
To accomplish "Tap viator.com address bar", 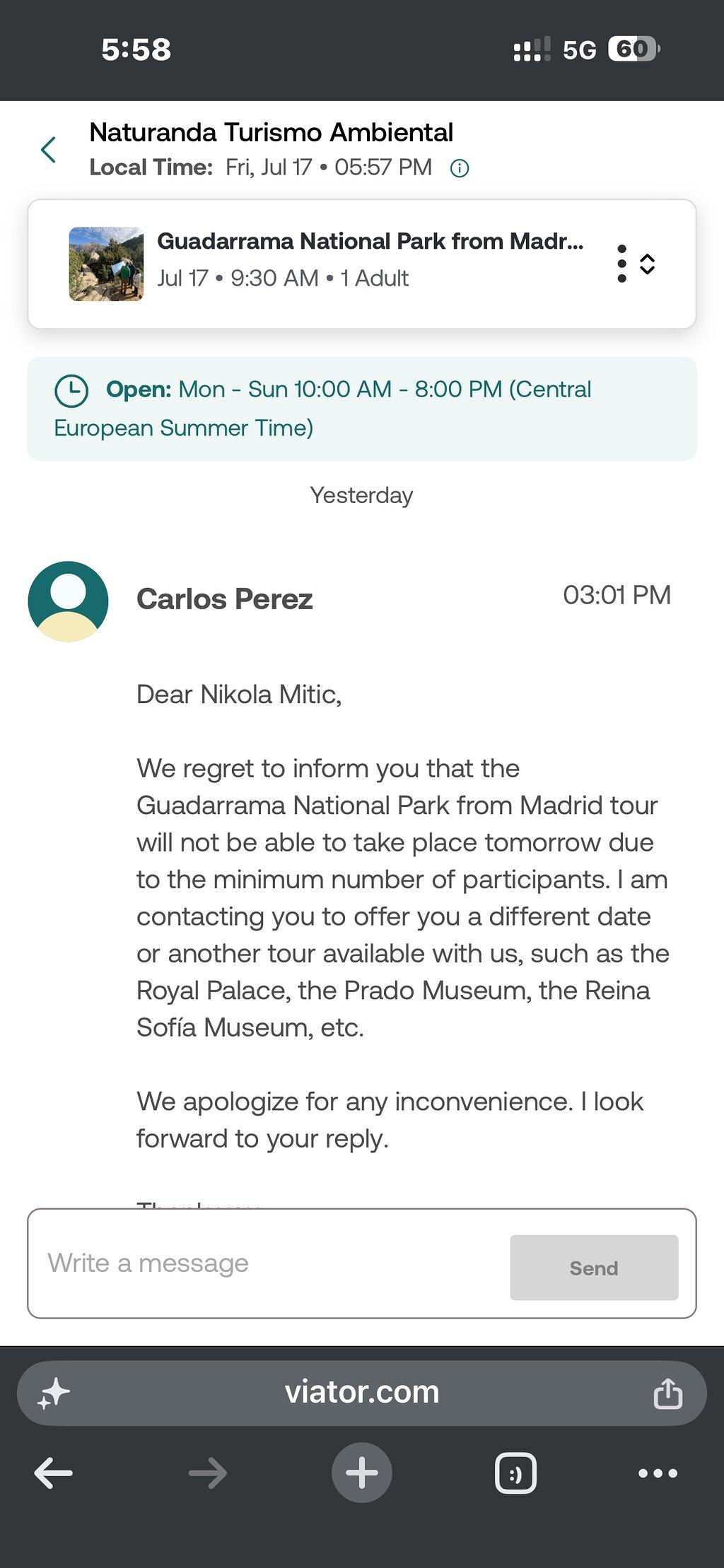I will [362, 1393].
